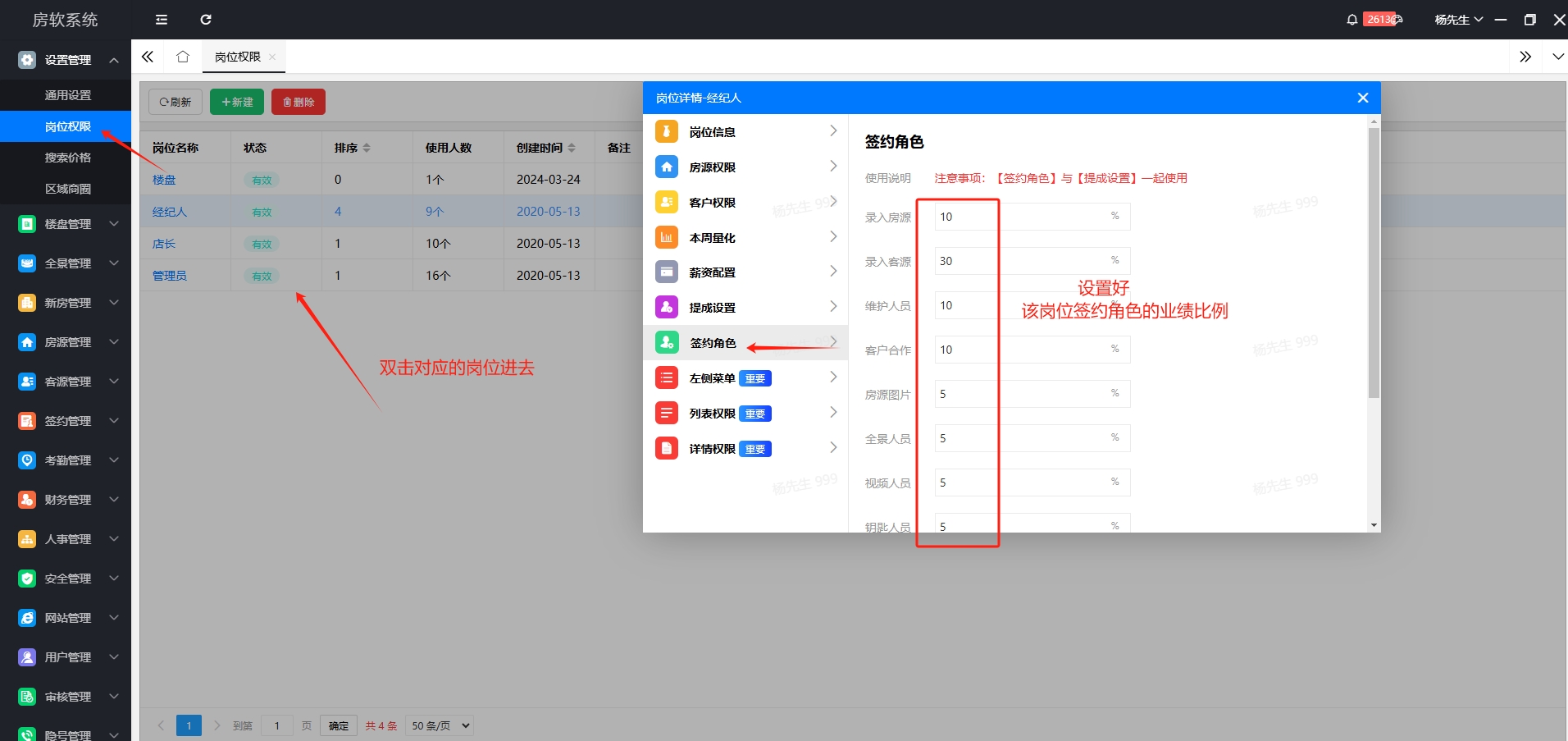The height and width of the screenshot is (741, 1568).
Task: Select 通用设置 in the sidebar
Action: pyautogui.click(x=68, y=95)
